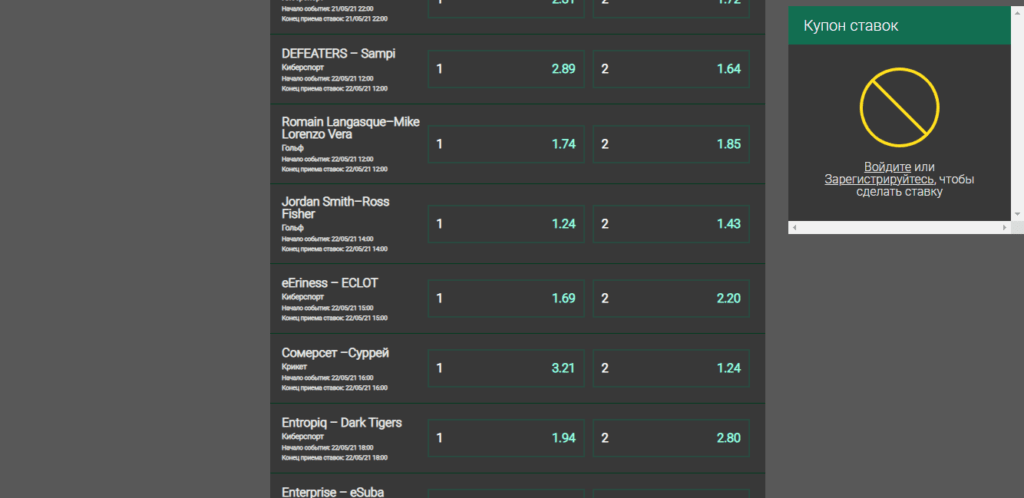Viewport: 1024px width, 498px height.
Task: Click the Купон ставок header
Action: [x=899, y=25]
